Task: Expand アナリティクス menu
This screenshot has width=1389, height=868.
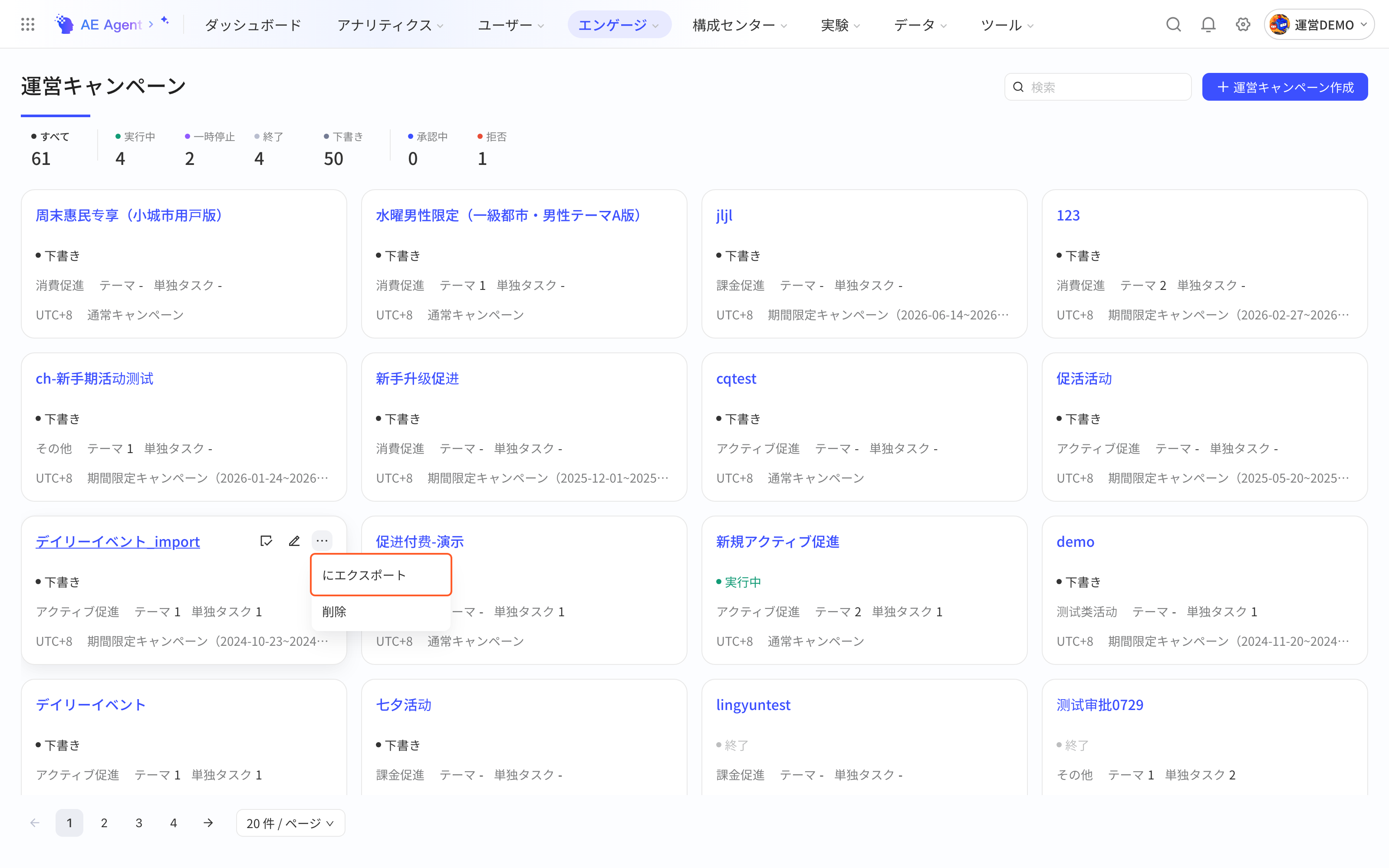Action: (390, 25)
